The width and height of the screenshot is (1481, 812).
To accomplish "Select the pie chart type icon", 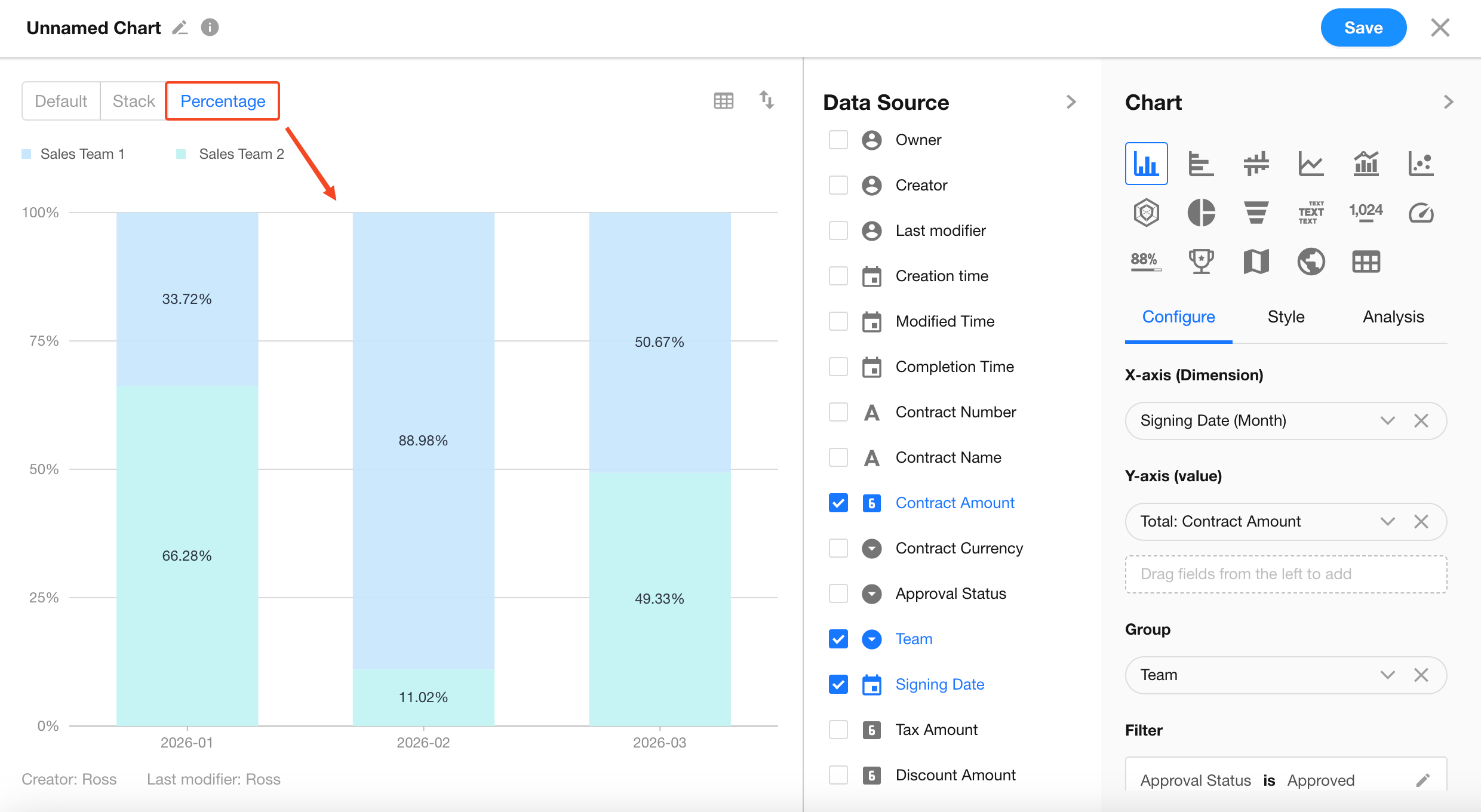I will 1201,213.
